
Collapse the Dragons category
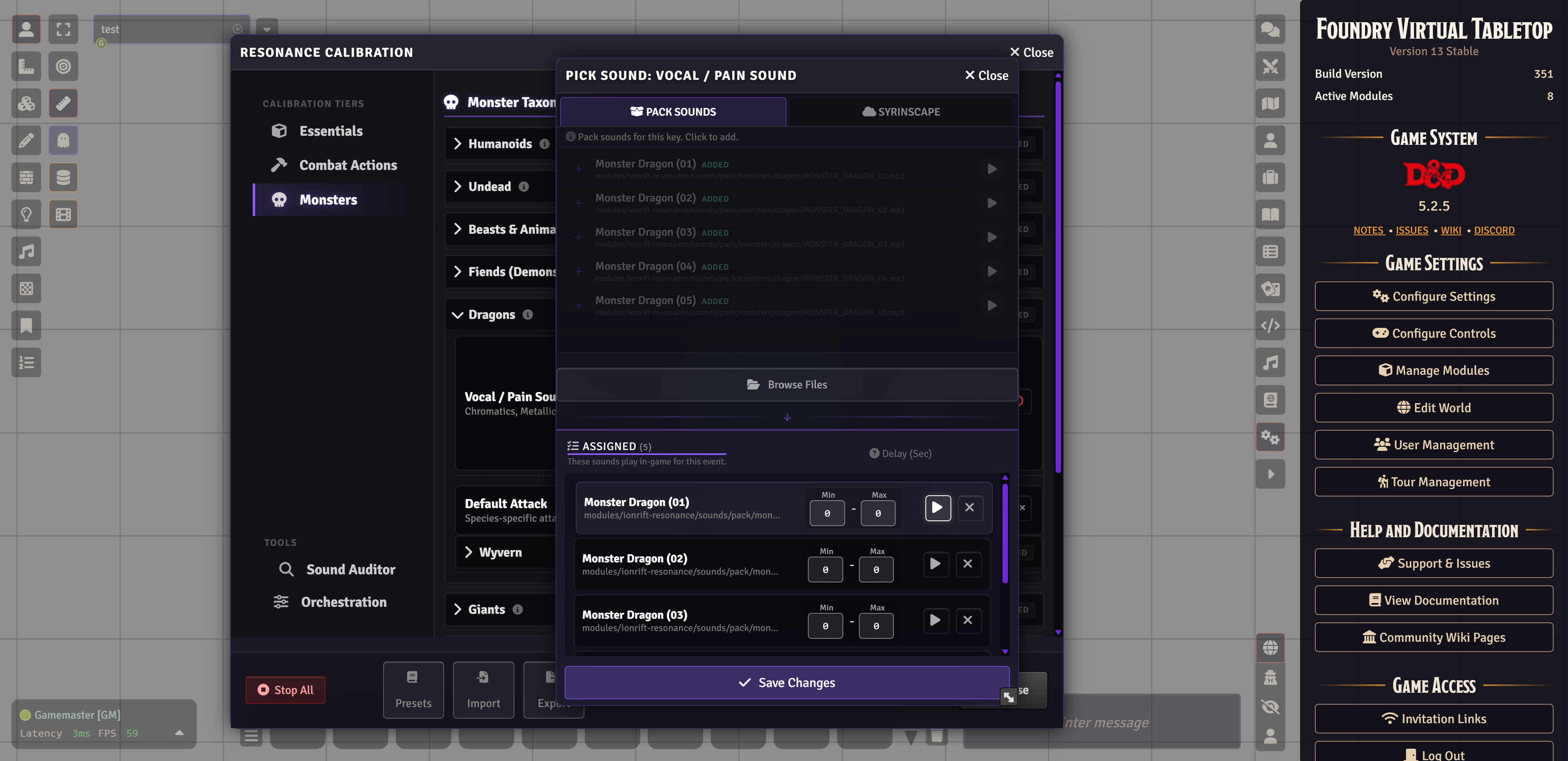(458, 315)
